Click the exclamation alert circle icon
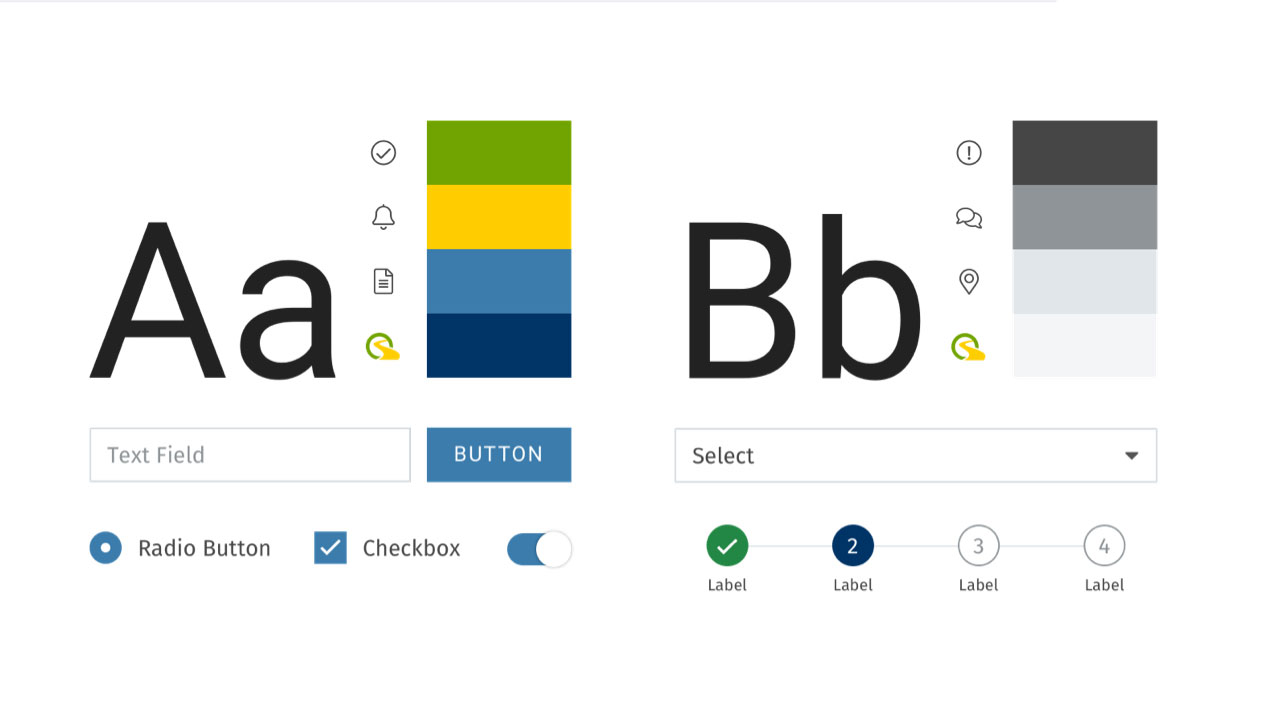This screenshot has height=713, width=1270. point(969,152)
